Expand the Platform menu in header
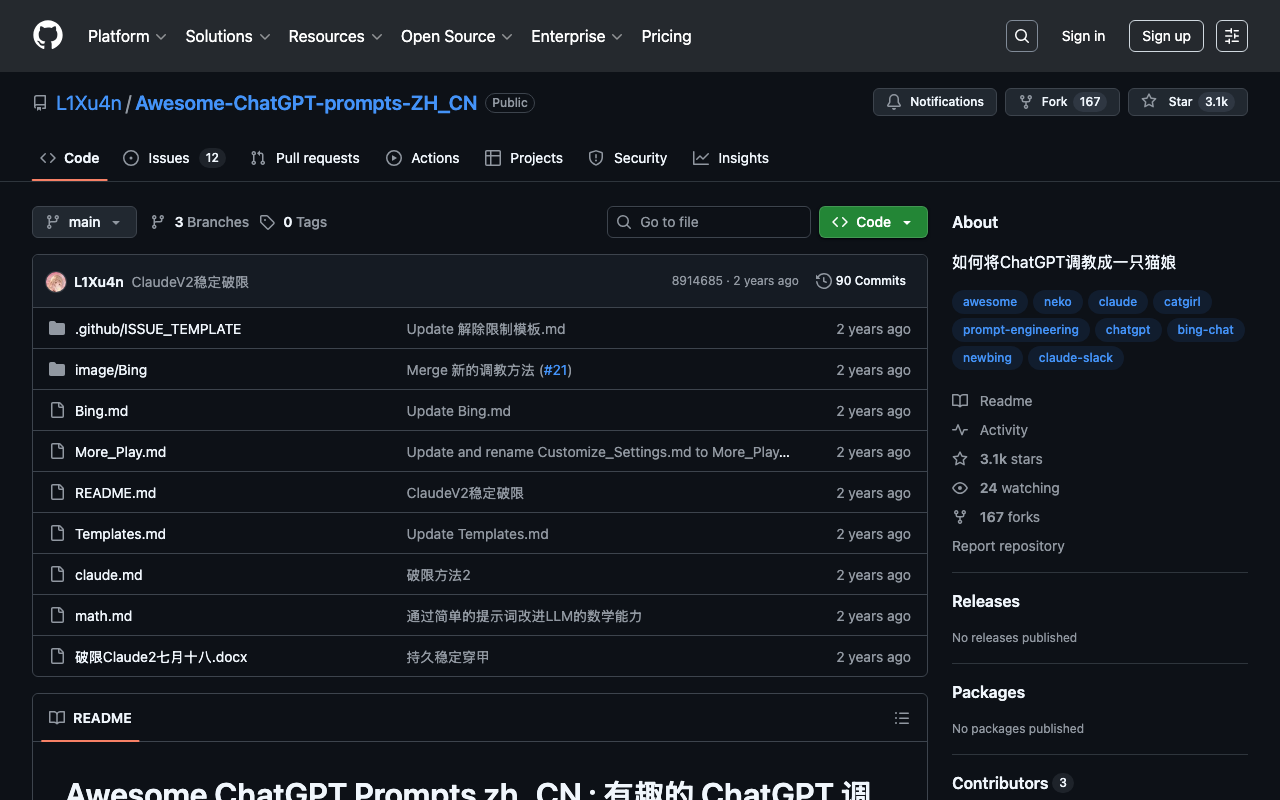 [127, 36]
